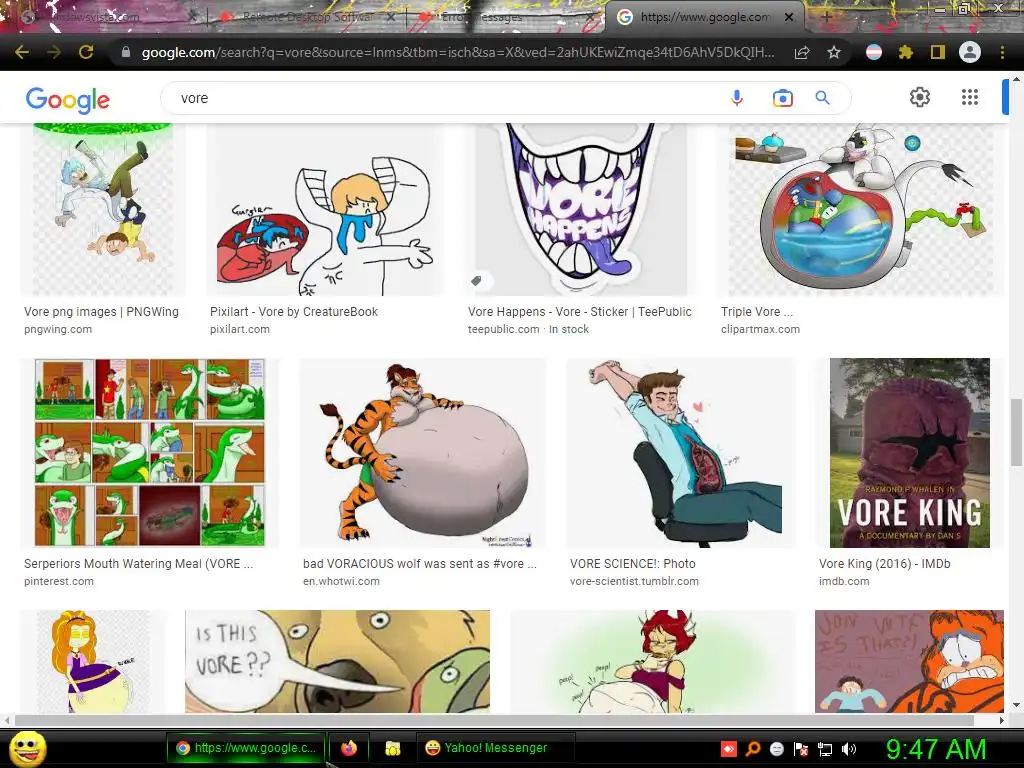Click the red AnyDesk tray icon

(x=728, y=749)
